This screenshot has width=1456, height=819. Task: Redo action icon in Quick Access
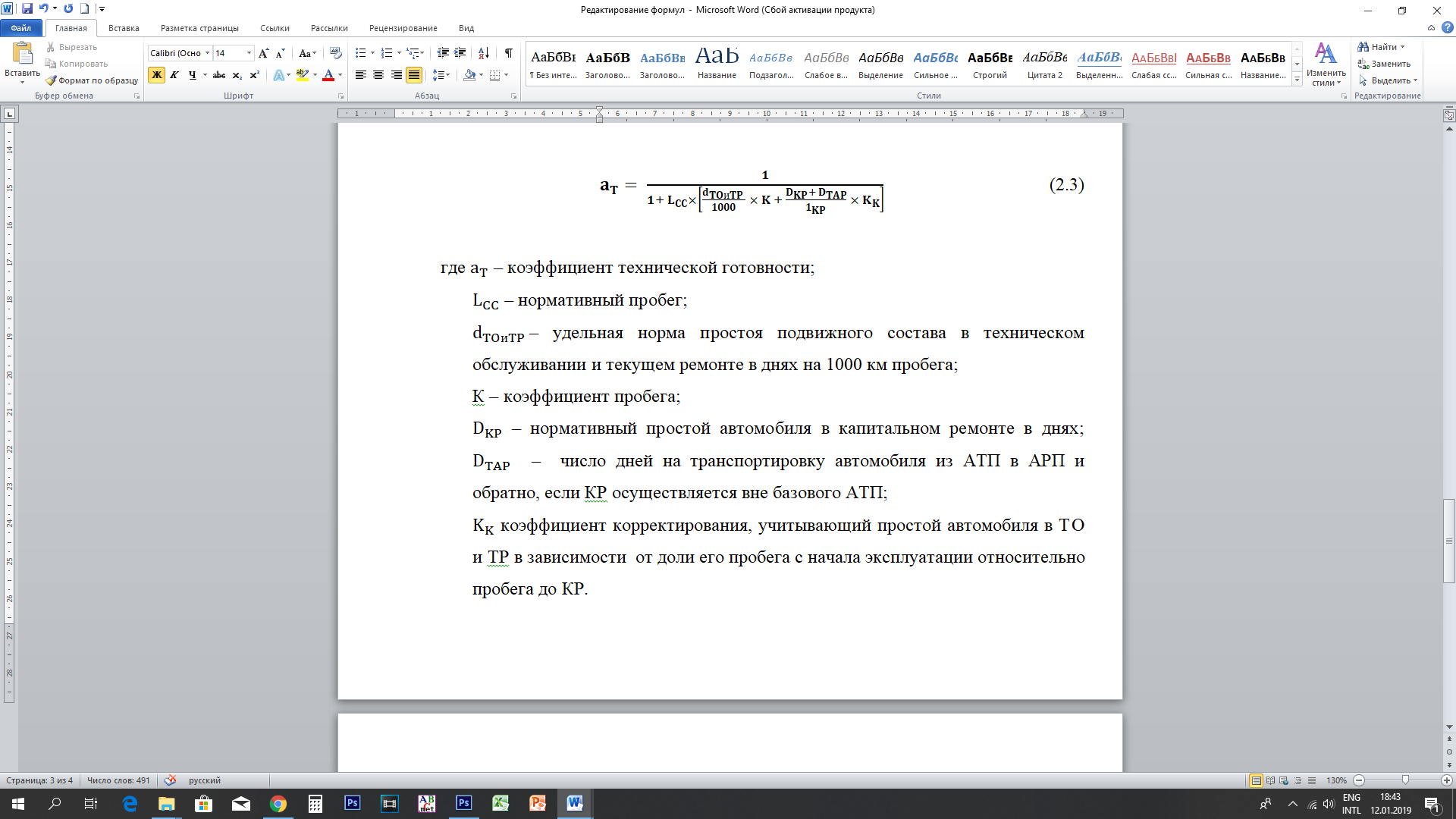[68, 9]
